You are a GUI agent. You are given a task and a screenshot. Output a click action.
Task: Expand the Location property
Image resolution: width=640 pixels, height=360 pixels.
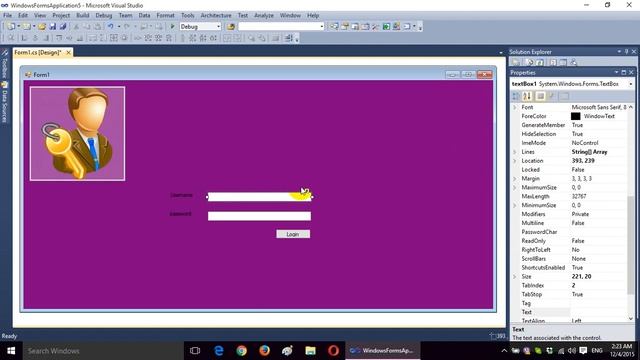click(x=515, y=161)
